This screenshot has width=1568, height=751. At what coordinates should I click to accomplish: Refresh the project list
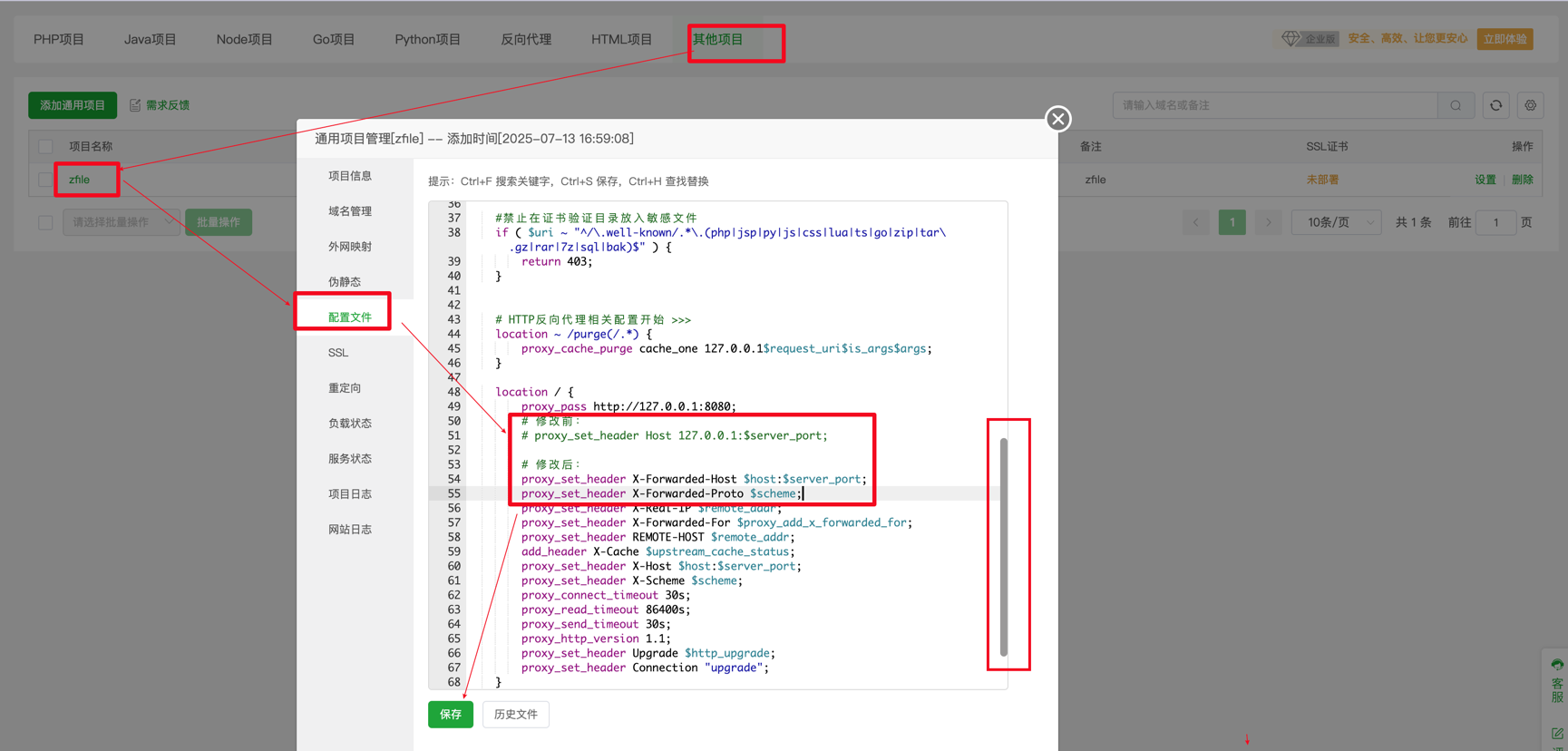click(1495, 105)
